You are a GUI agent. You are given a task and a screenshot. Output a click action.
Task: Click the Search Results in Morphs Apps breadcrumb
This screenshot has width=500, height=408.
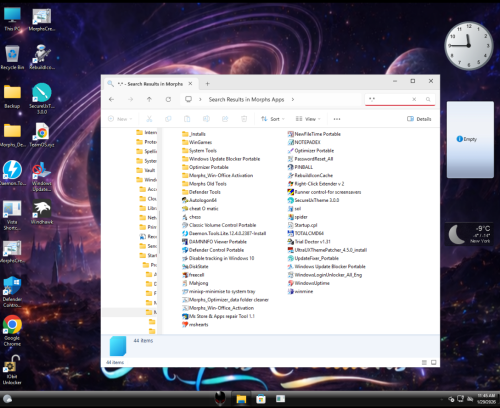[246, 99]
